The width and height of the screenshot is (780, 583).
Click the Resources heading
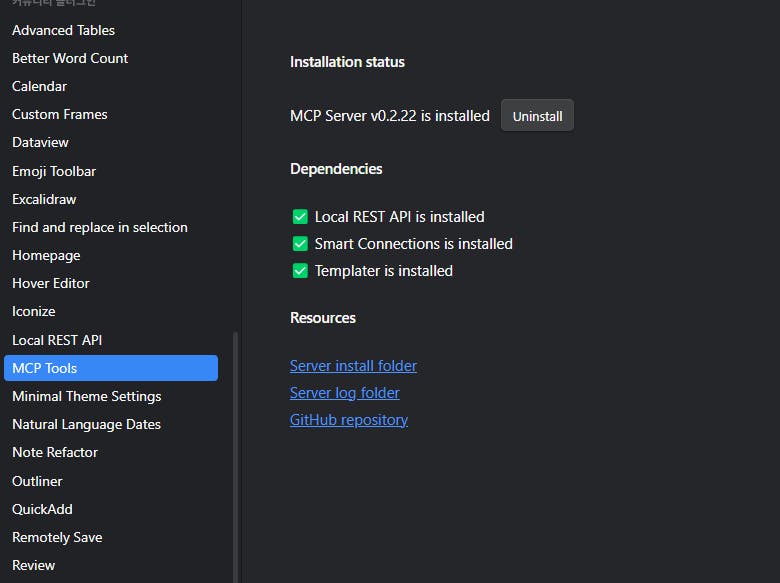(323, 318)
